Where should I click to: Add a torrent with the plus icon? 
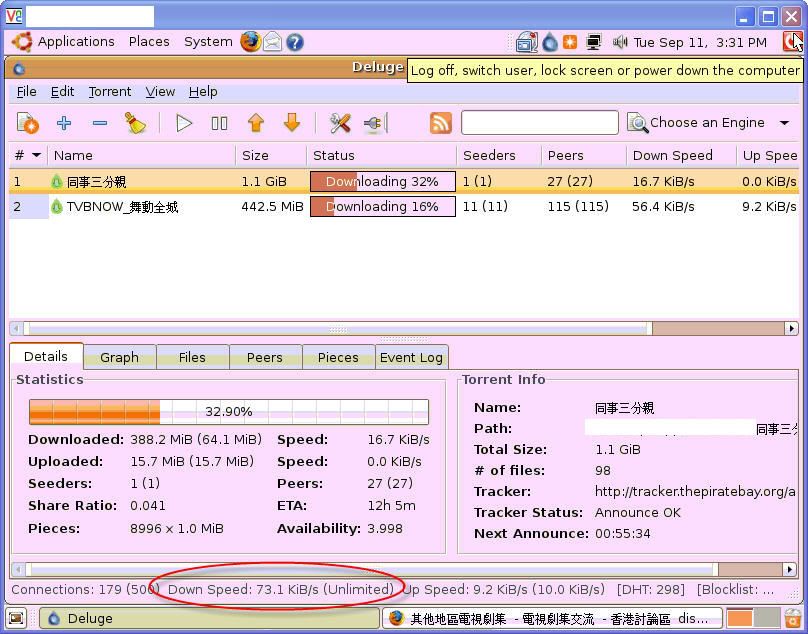61,122
